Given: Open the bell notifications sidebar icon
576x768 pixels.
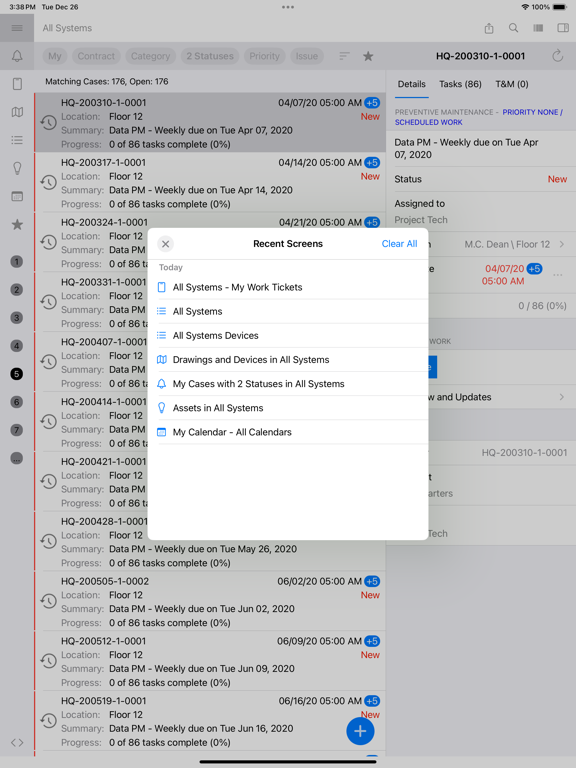Looking at the screenshot, I should 17,56.
